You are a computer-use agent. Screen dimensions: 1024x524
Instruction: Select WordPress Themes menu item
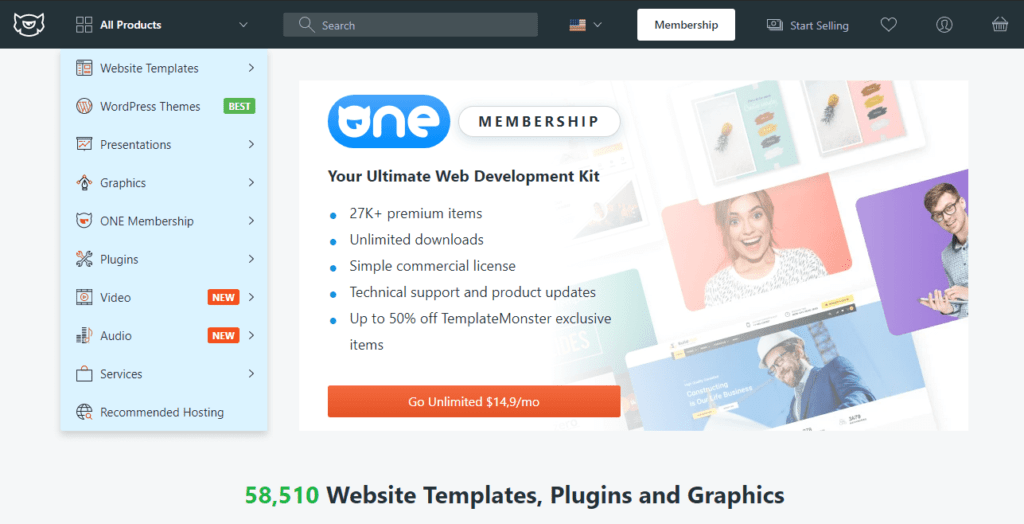(164, 106)
